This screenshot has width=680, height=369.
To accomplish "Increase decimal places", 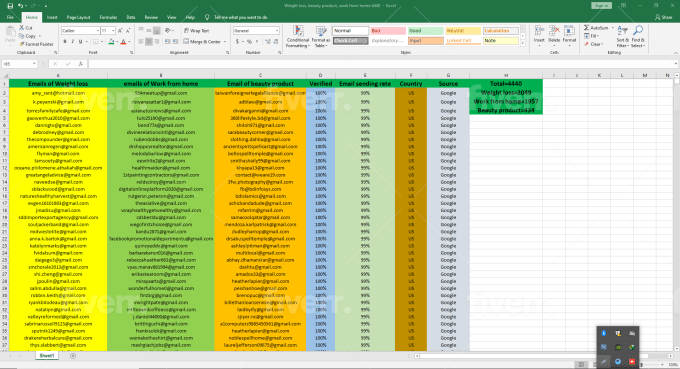I will pyautogui.click(x=267, y=42).
